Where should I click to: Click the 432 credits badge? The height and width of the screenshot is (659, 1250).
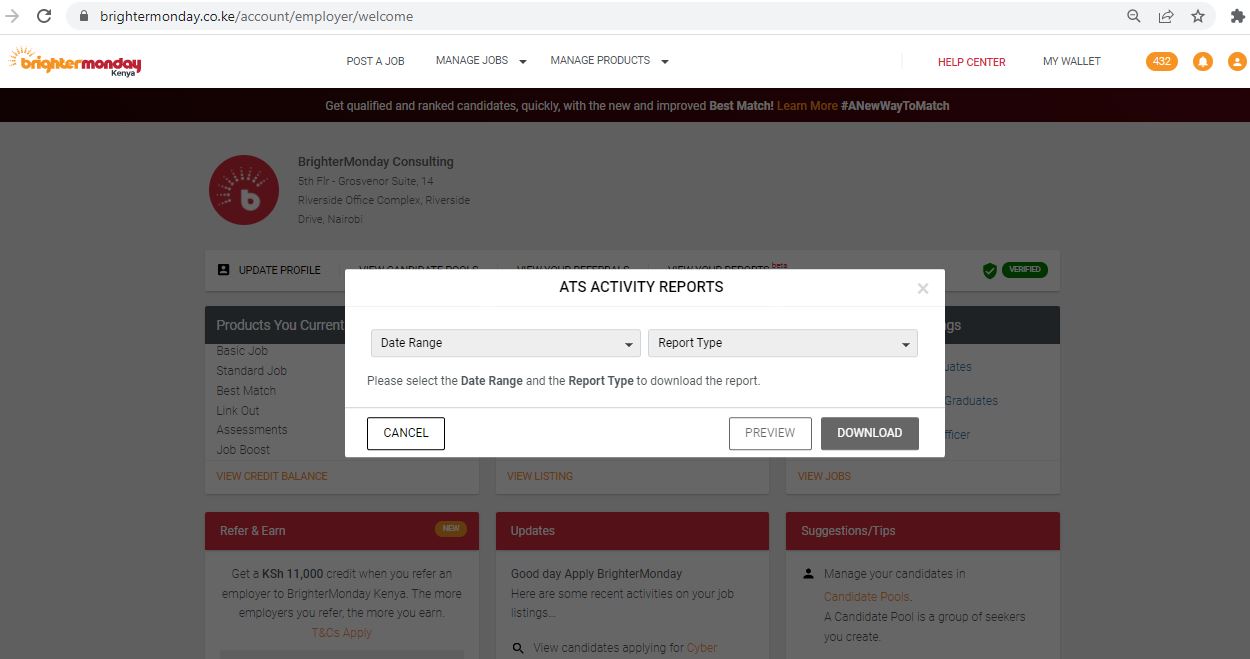coord(1162,61)
